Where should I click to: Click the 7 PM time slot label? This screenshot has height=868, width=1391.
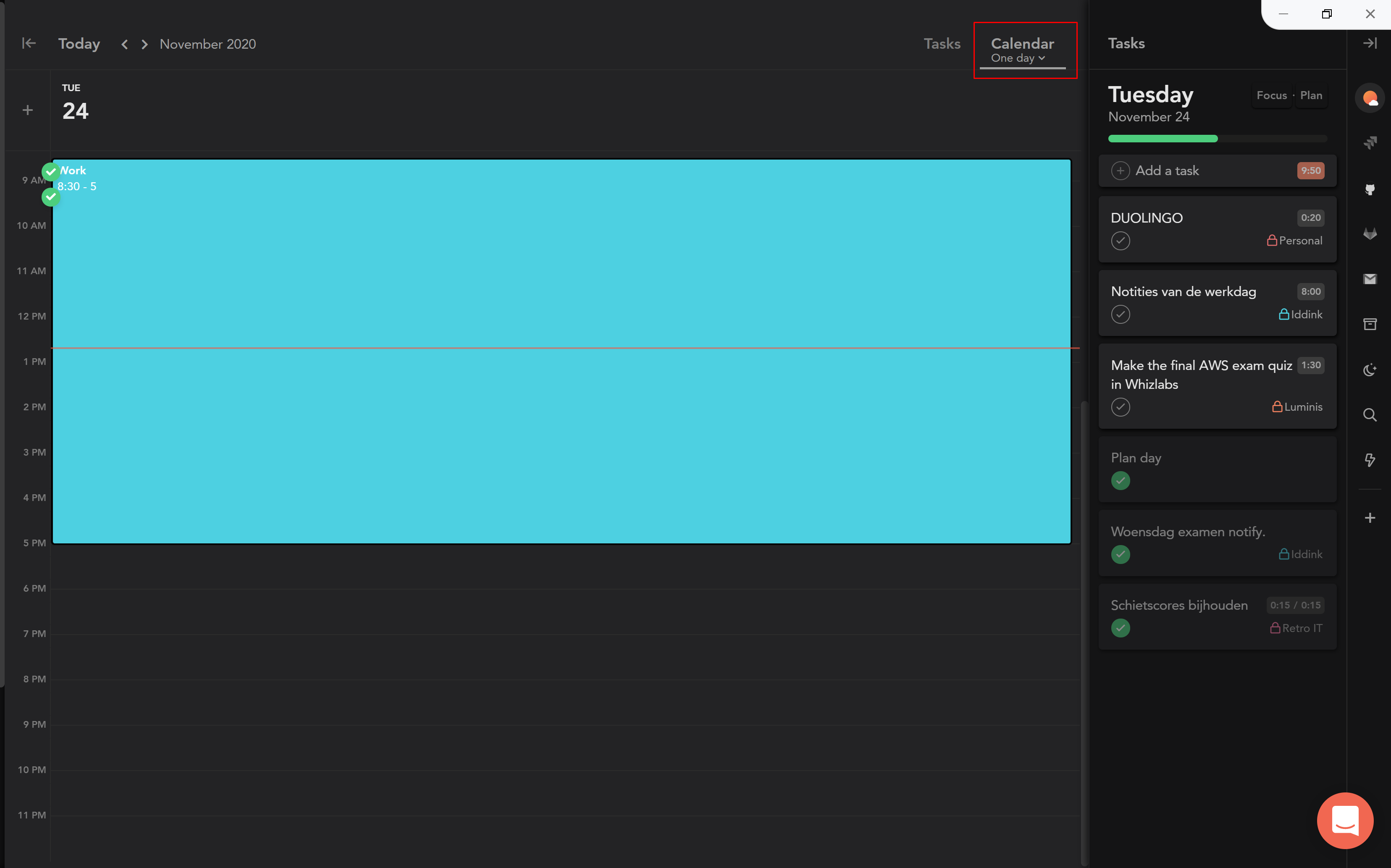coord(34,634)
